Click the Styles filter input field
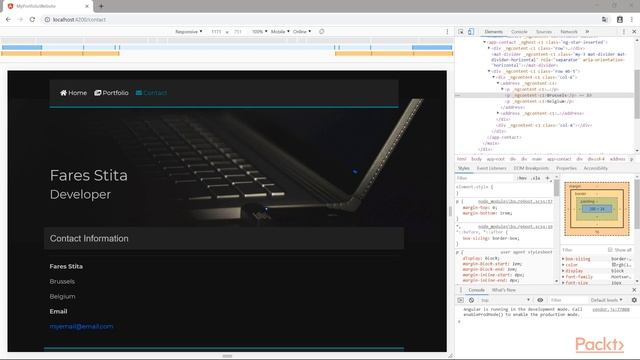The image size is (640, 360). click(x=484, y=178)
